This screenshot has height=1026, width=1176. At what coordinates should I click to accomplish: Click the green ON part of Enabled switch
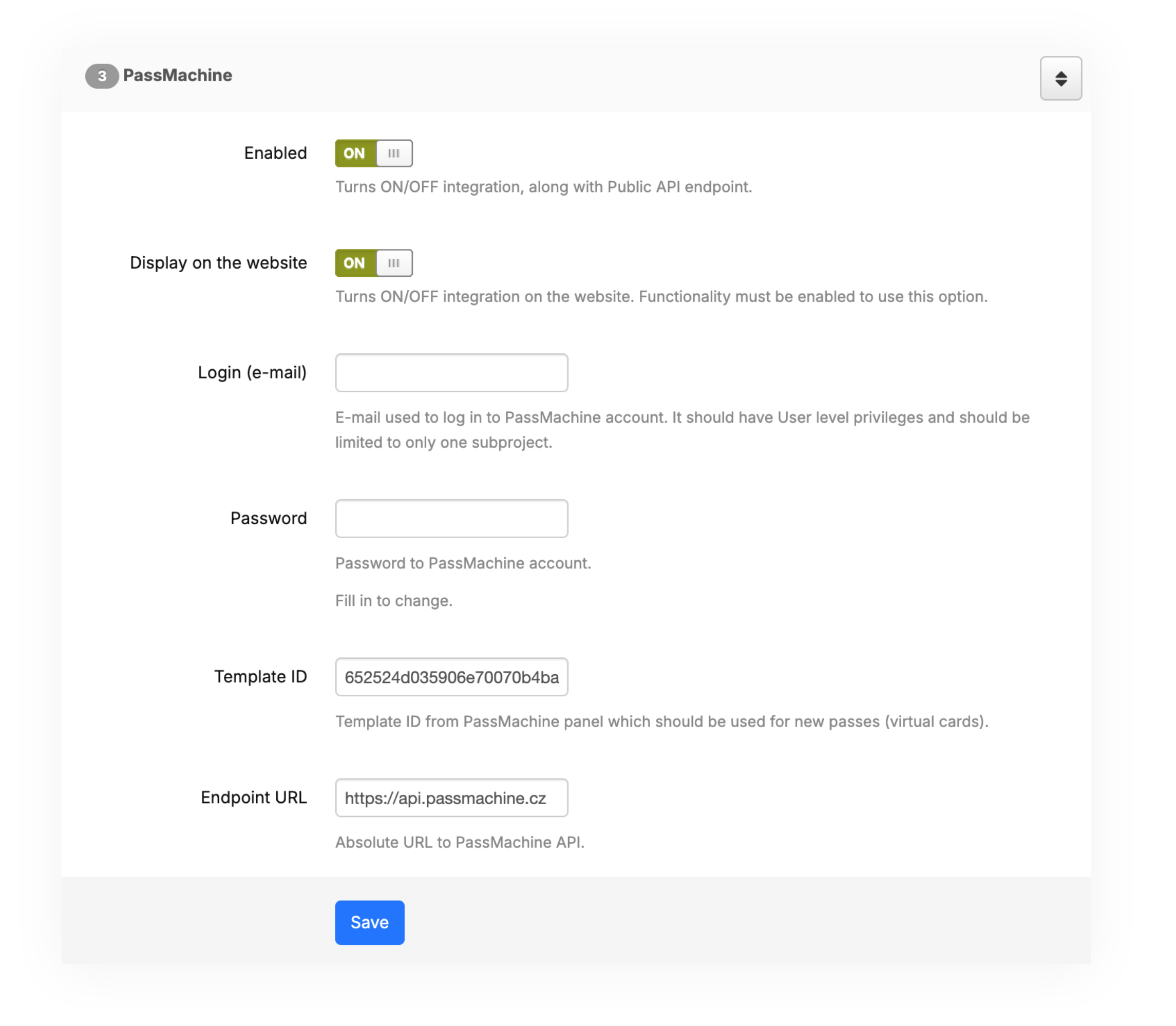click(354, 154)
